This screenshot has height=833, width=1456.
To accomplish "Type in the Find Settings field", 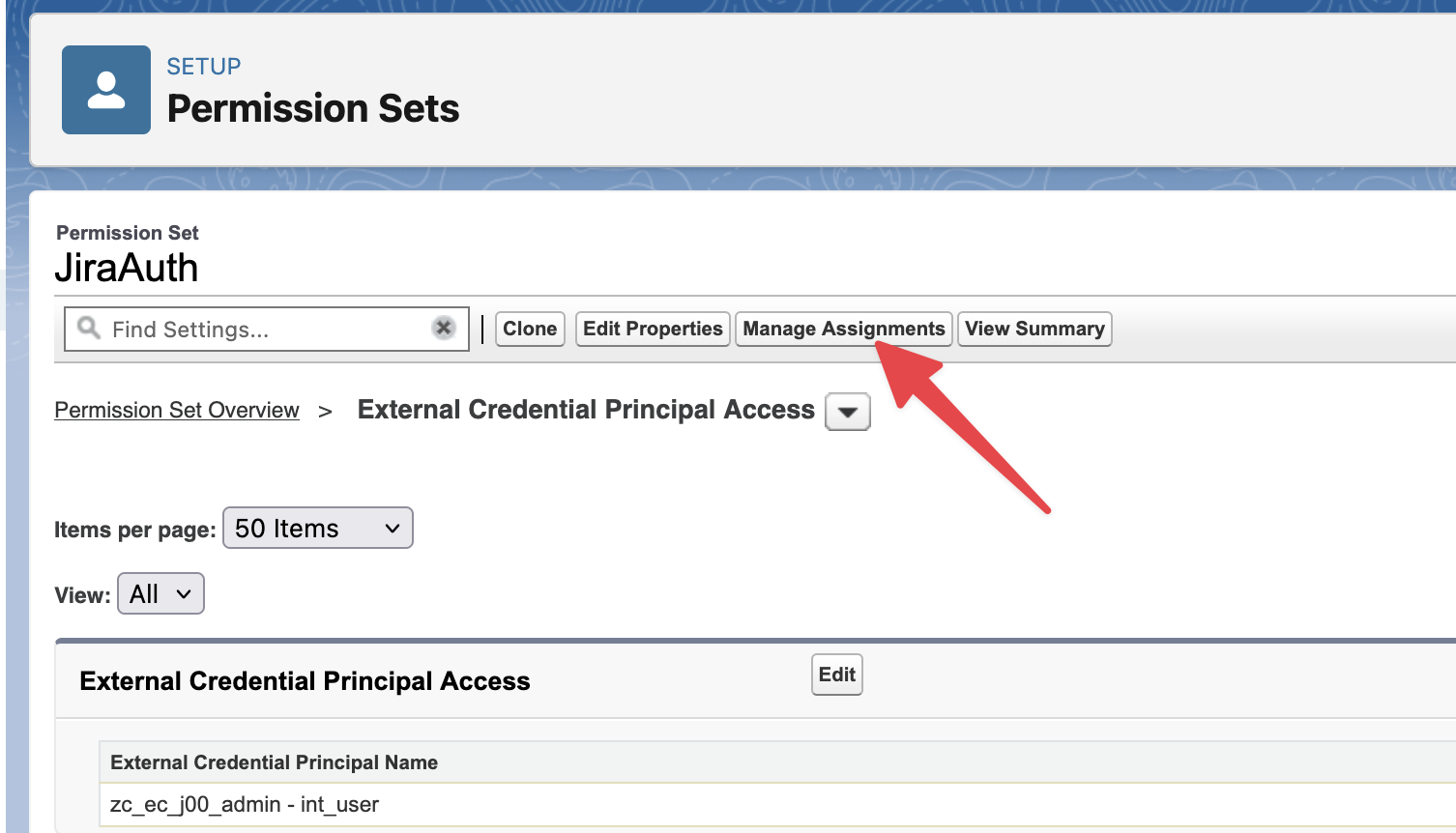I will [x=261, y=330].
